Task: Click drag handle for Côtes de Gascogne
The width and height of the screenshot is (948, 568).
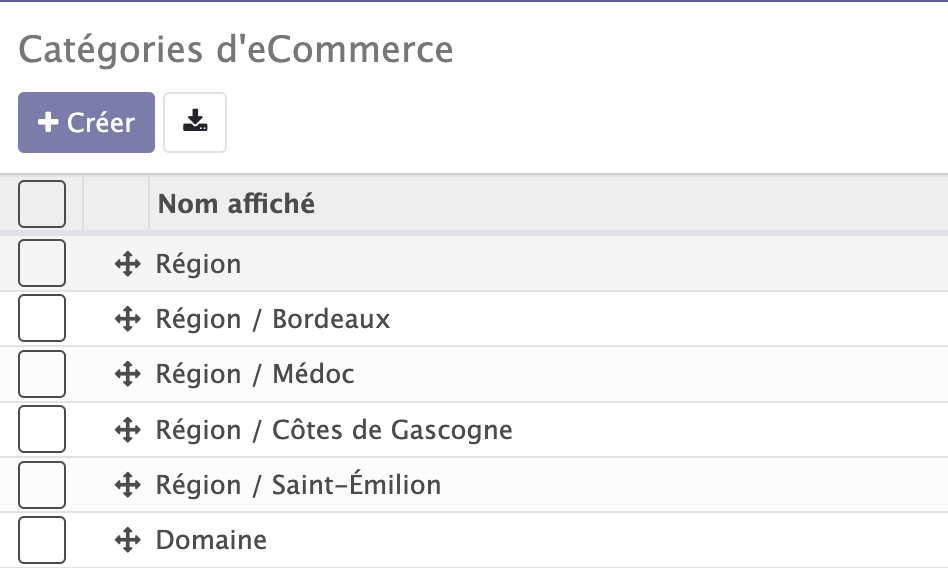Action: click(127, 430)
